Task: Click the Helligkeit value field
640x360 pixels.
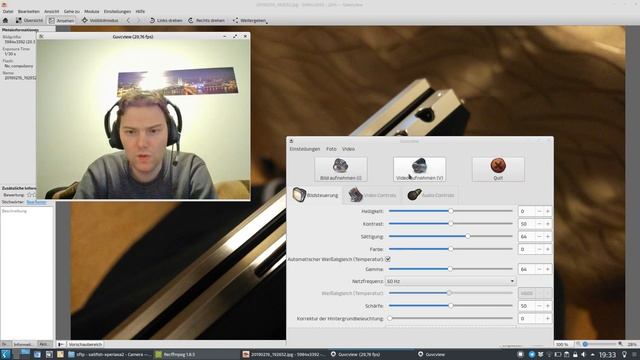Action: [x=527, y=211]
